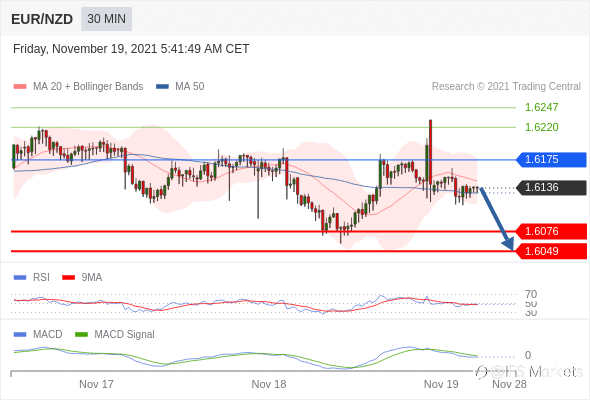Click the MACD Signal green legend swatch
This screenshot has width=590, height=400.
[81, 335]
